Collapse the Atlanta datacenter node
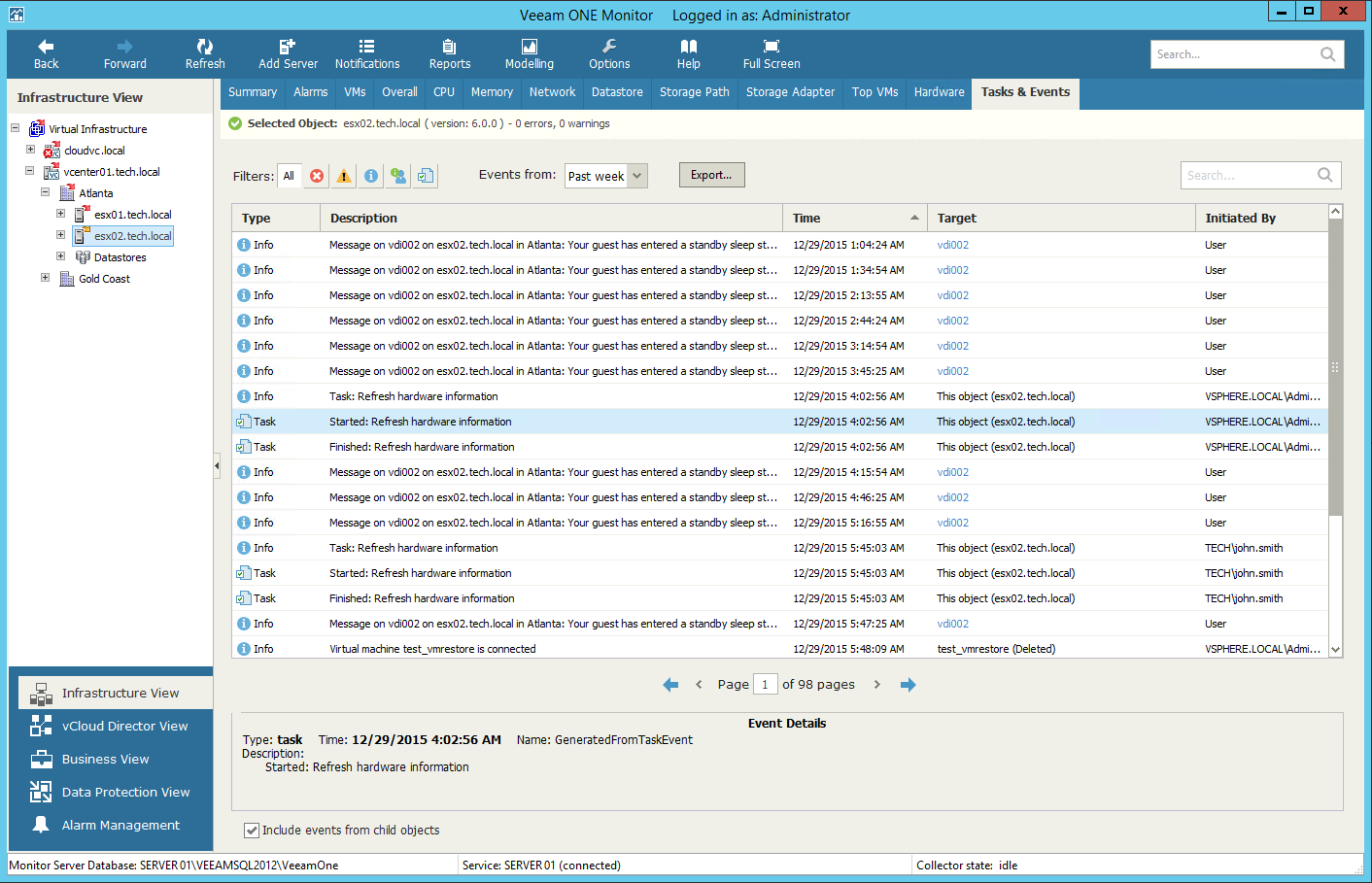 coord(46,192)
